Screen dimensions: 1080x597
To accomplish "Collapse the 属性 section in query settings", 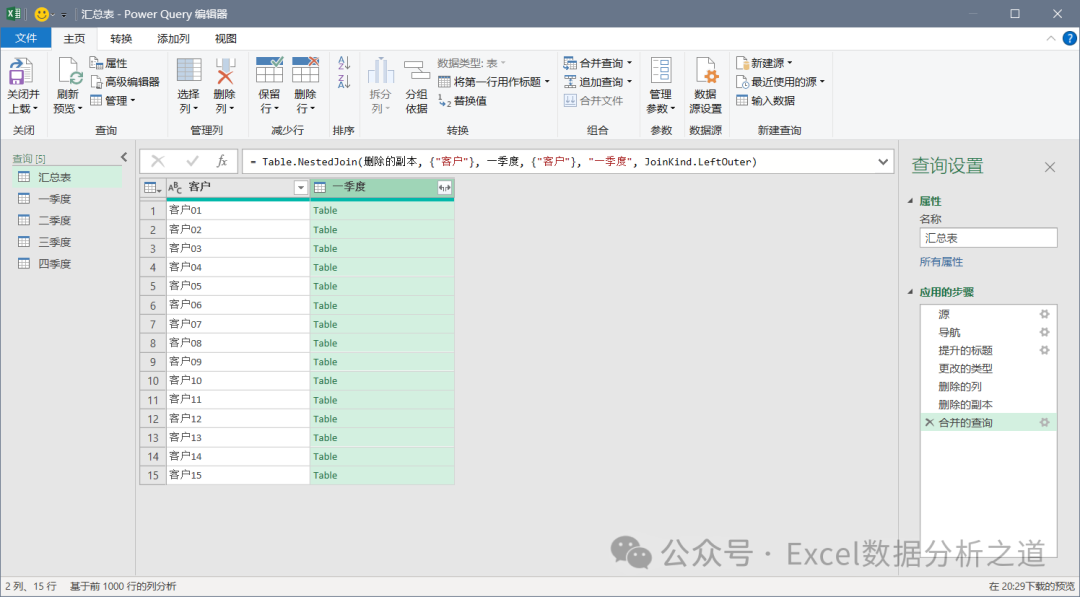I will tap(911, 201).
